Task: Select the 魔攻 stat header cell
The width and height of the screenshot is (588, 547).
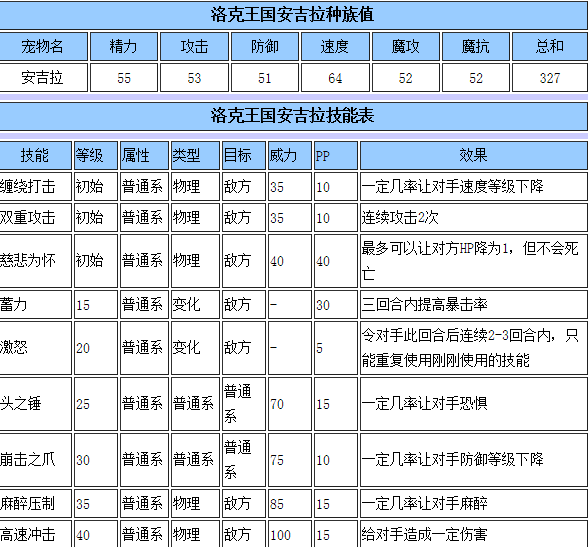Action: click(405, 46)
